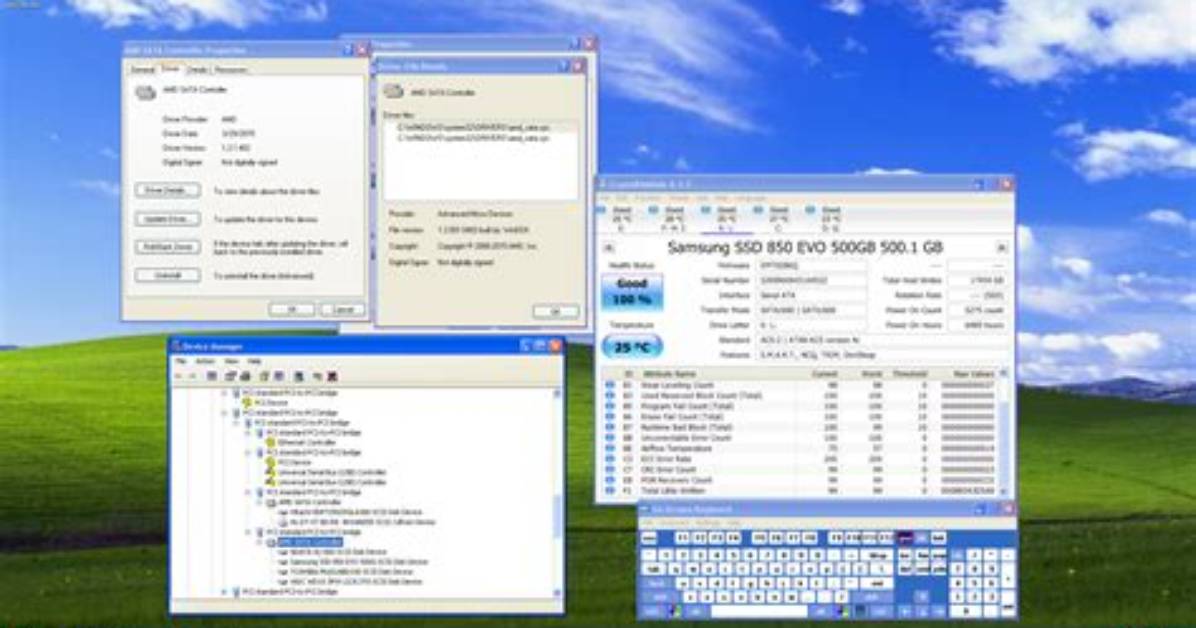Select TOSHIBA SCSI Disk Device in the tree
Screen dimensions: 1196x628
[352, 572]
